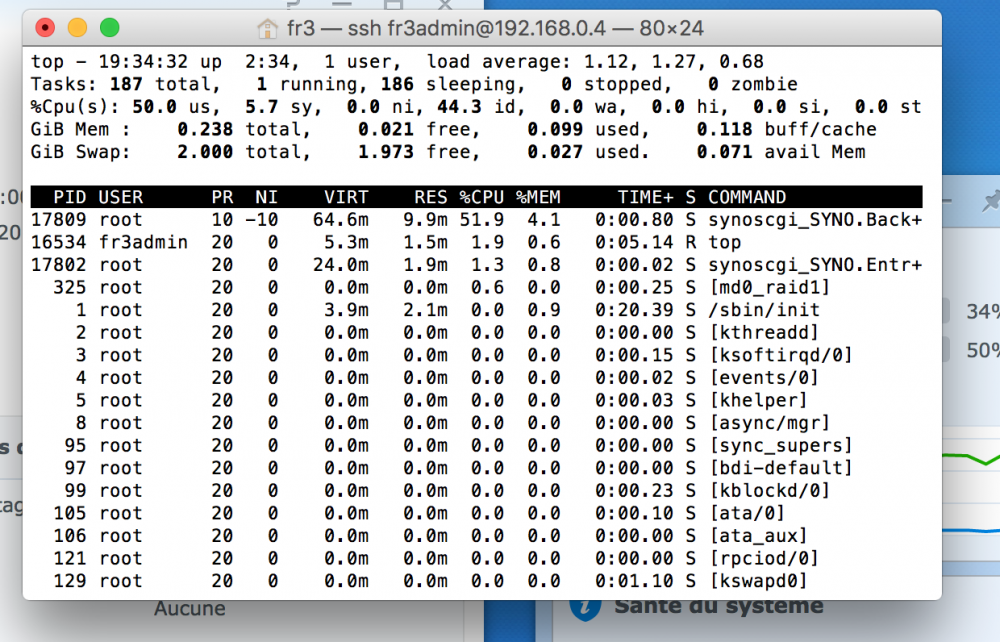Click the [ata_aux] process name
Screen dimensions: 1000x642
click(x=759, y=536)
